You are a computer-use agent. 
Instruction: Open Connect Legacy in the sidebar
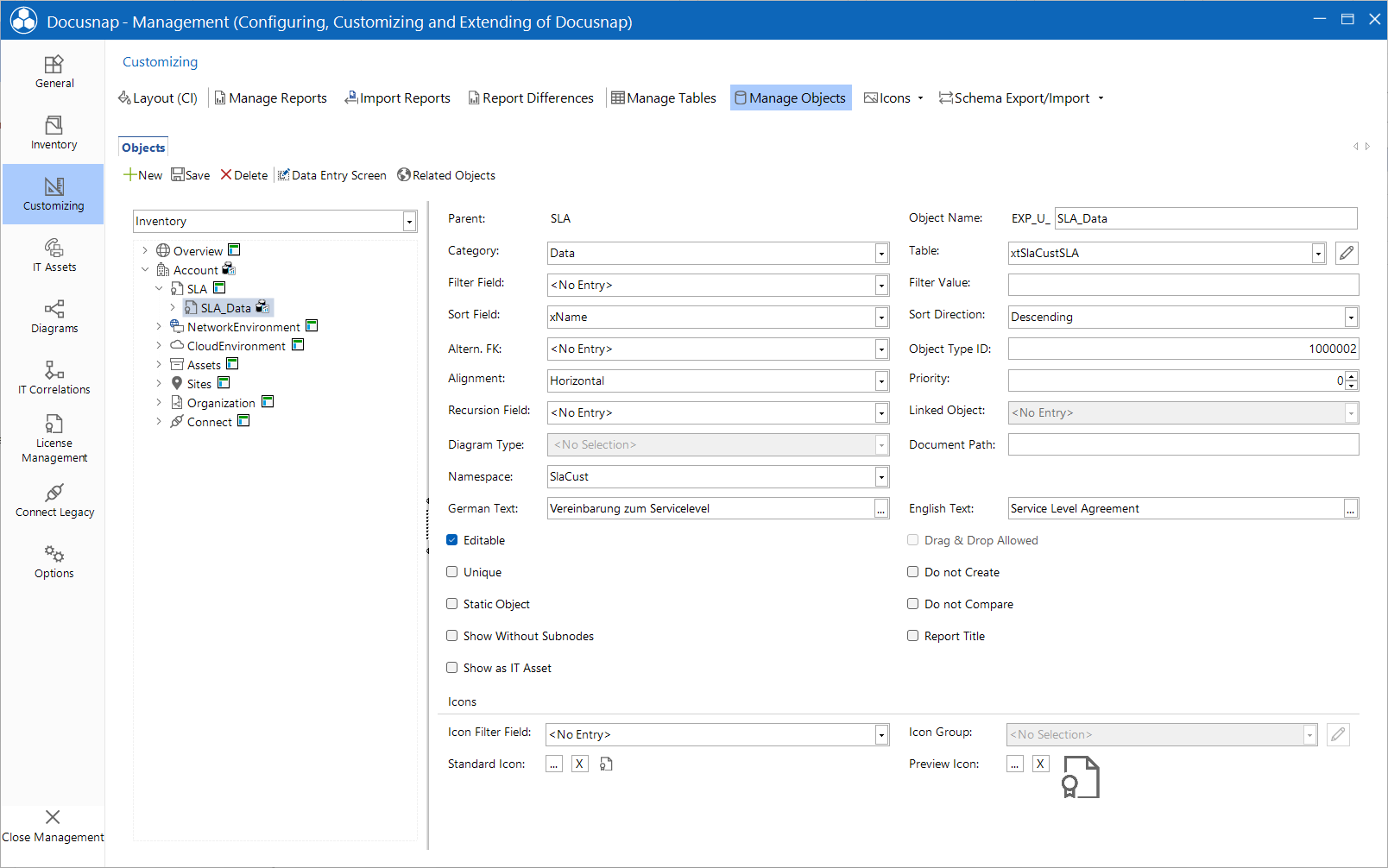pos(54,500)
